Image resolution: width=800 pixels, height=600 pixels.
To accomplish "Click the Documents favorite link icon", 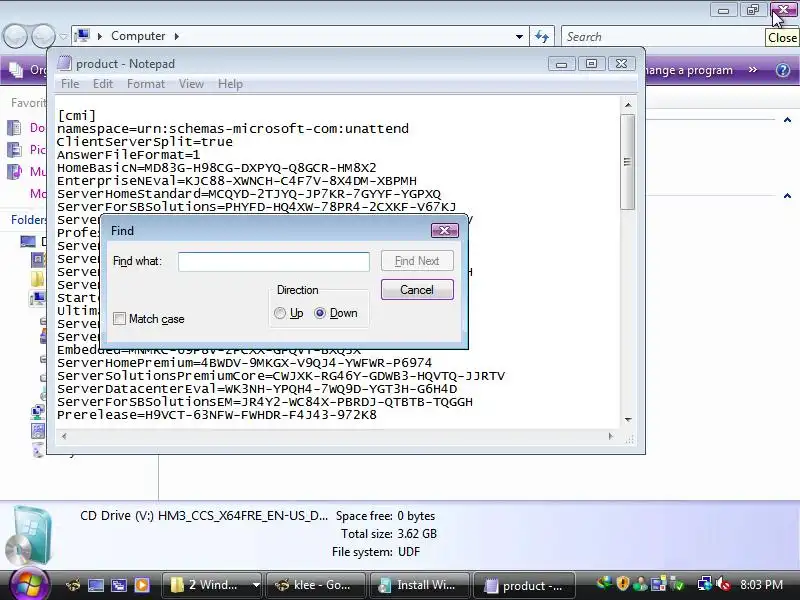I will pyautogui.click(x=14, y=128).
